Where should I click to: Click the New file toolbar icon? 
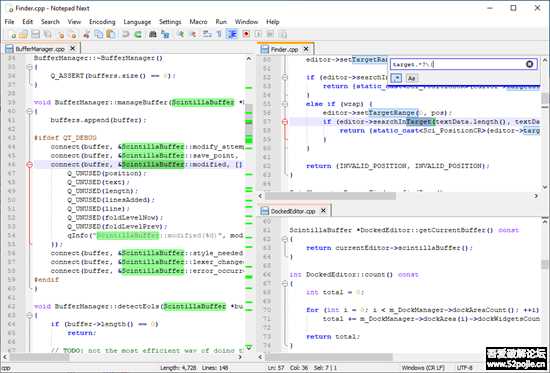point(13,34)
